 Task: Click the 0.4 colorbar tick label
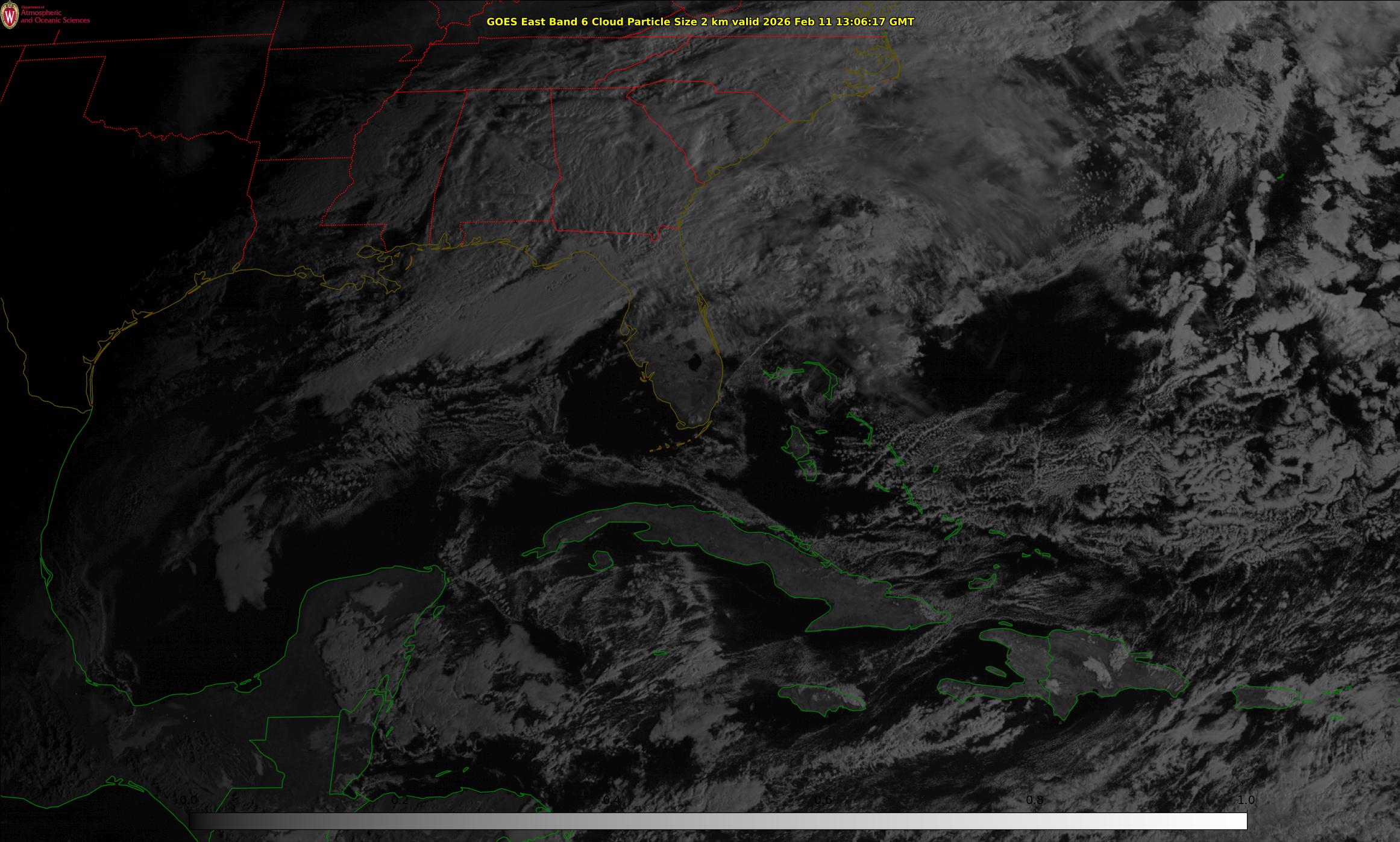point(611,800)
